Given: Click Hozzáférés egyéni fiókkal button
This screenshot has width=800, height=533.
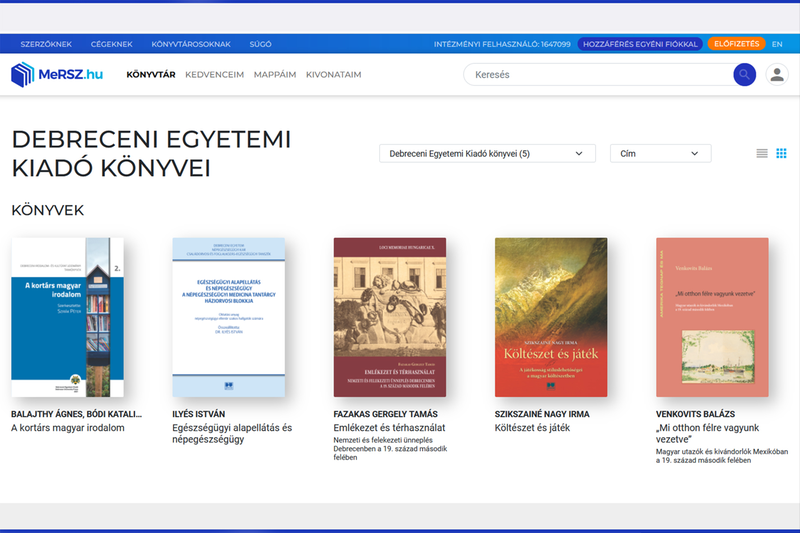Looking at the screenshot, I should [x=639, y=44].
